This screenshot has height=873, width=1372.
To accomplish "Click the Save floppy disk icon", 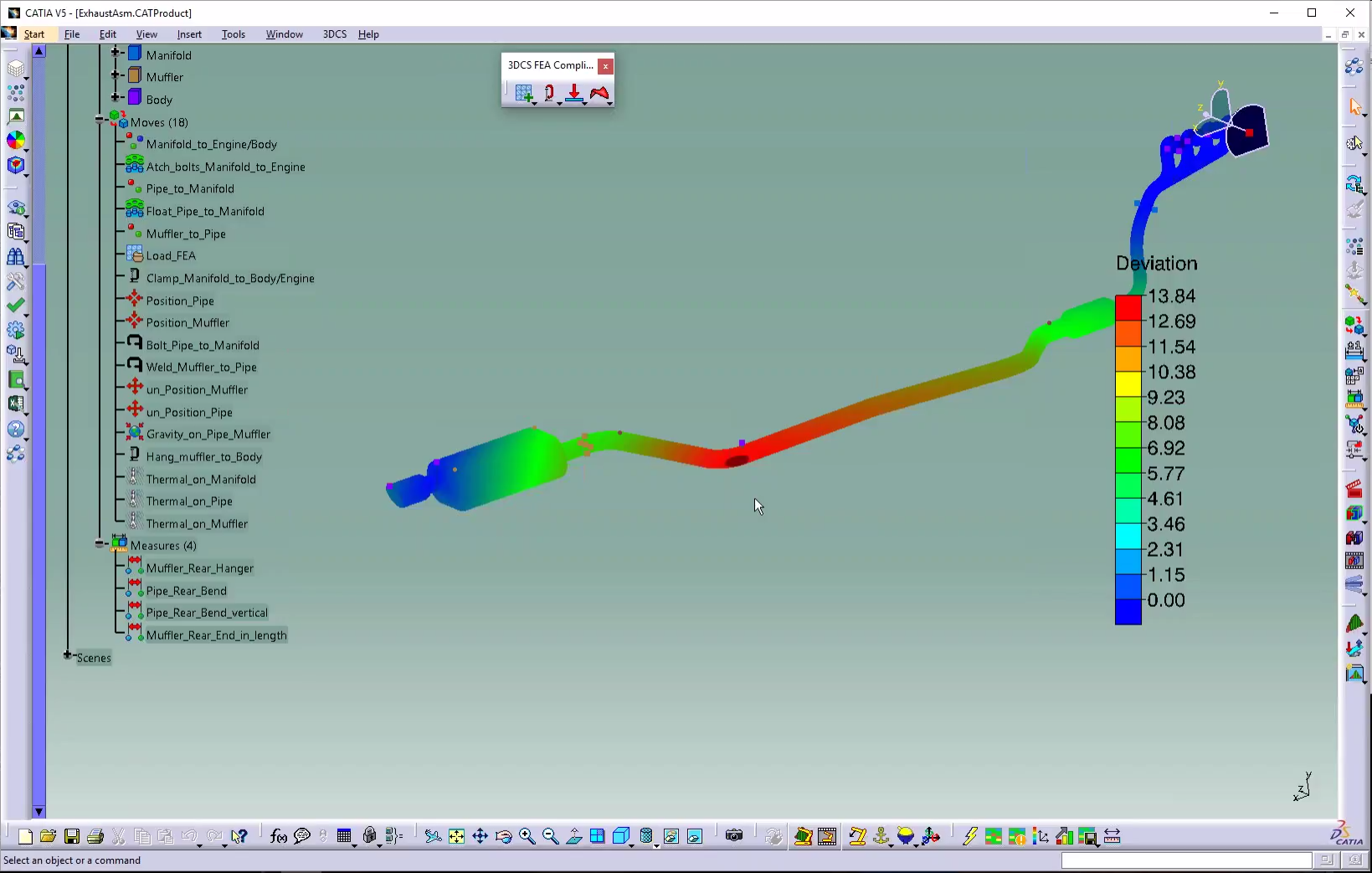I will pyautogui.click(x=72, y=836).
